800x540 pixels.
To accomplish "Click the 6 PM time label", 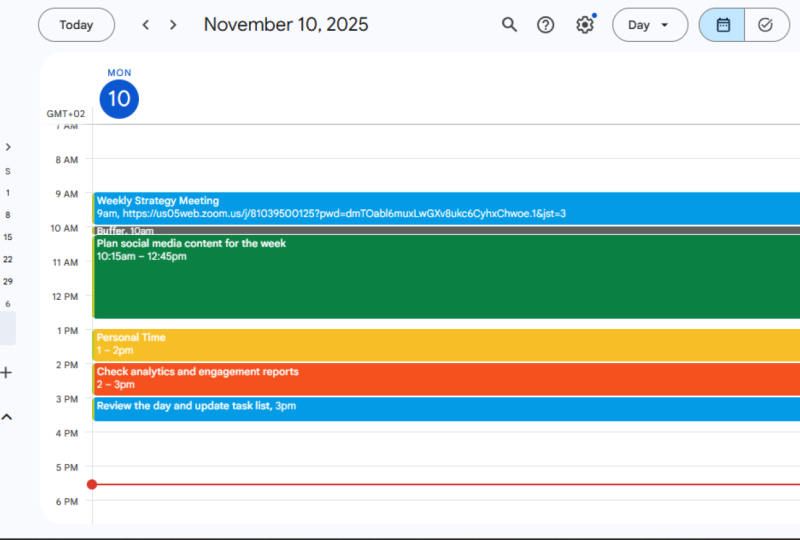I will pos(67,502).
